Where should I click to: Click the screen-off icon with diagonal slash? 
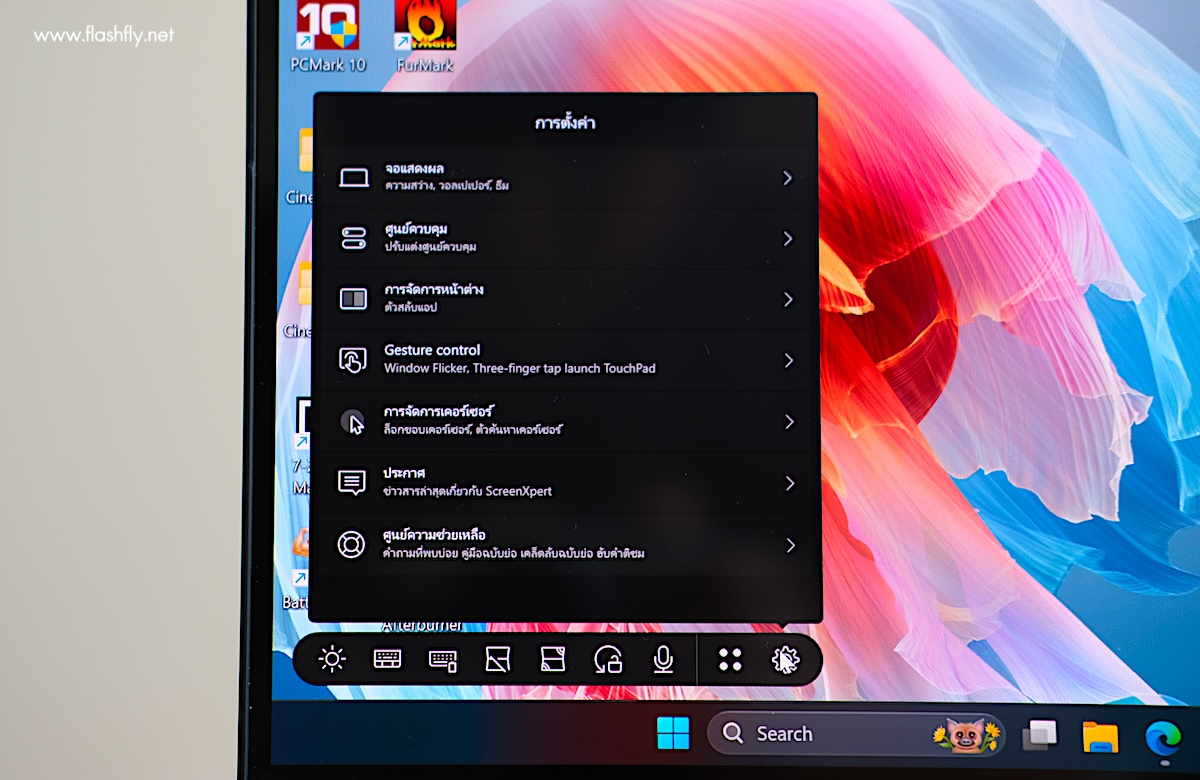click(x=498, y=659)
